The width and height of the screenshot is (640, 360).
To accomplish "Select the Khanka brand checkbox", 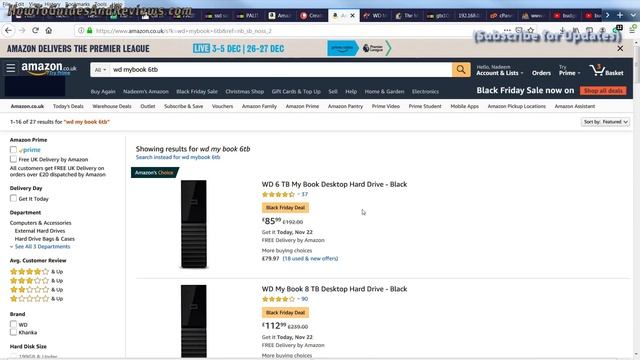I will tap(13, 332).
